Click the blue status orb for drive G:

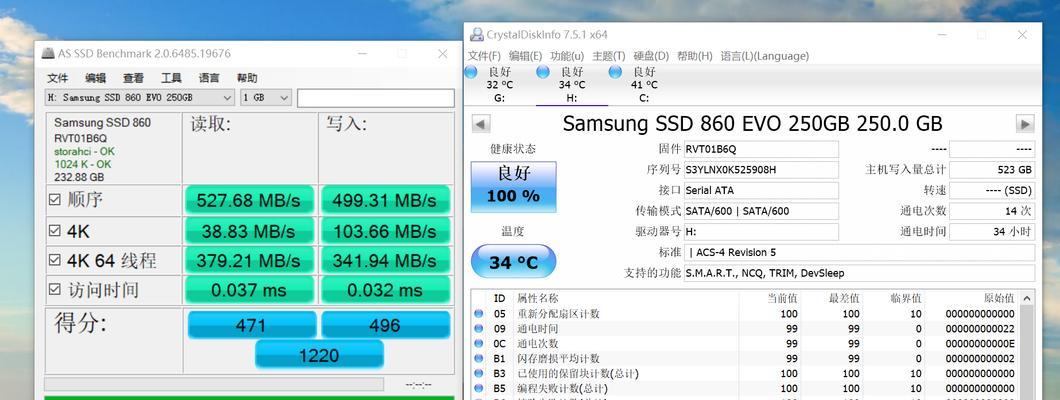pyautogui.click(x=471, y=72)
